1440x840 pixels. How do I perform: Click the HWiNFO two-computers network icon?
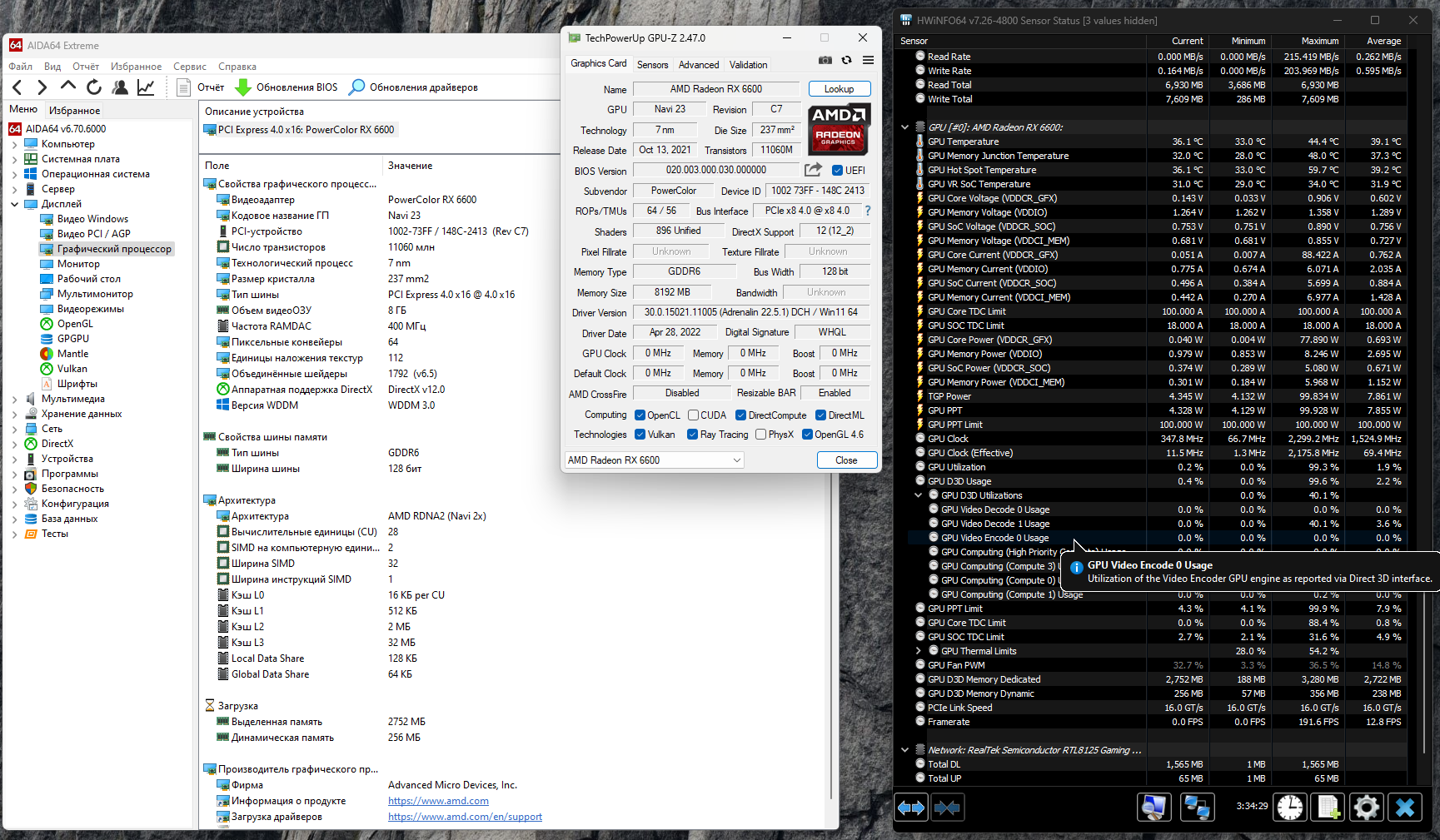1198,807
